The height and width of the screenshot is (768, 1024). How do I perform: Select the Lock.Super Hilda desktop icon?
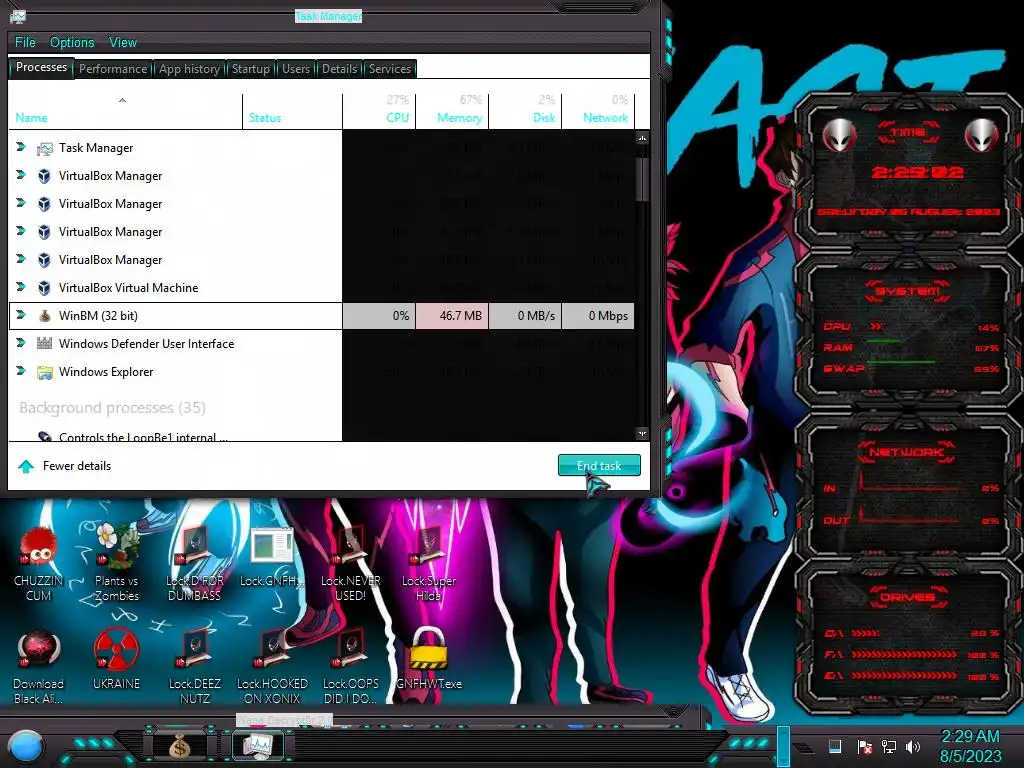pyautogui.click(x=428, y=563)
